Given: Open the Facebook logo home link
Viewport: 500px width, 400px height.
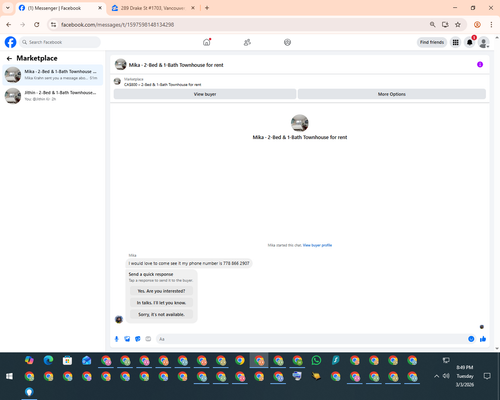Looking at the screenshot, I should [10, 42].
